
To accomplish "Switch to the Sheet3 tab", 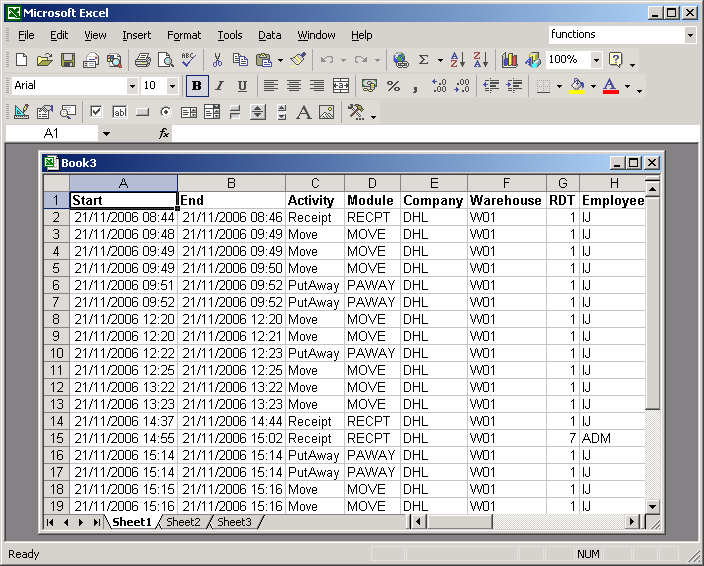I will coord(234,522).
